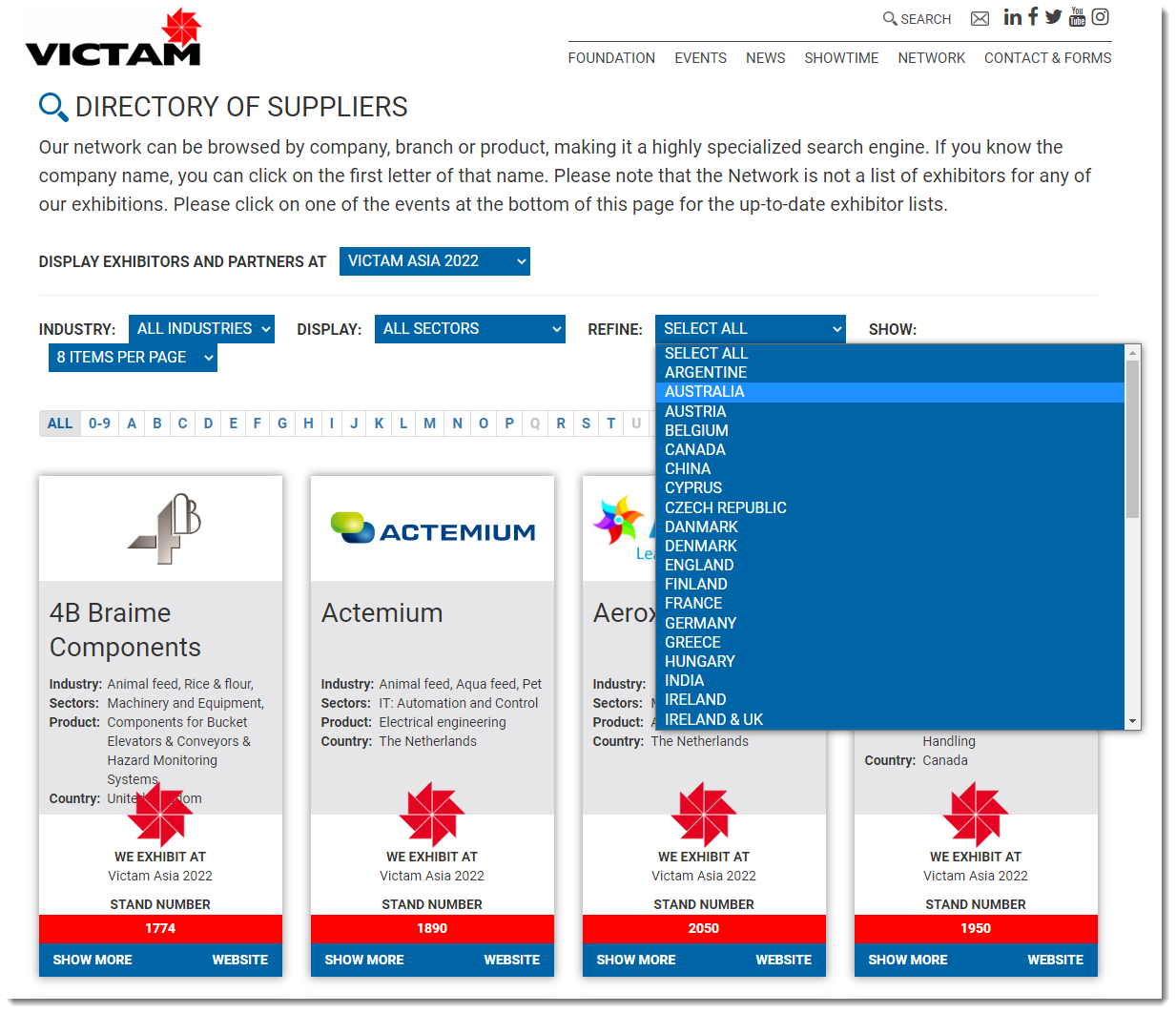The image size is (1176, 1013).
Task: Click the Victam logo to go home
Action: pyautogui.click(x=113, y=39)
